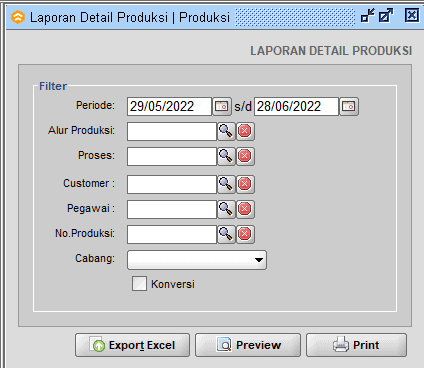Enable the Konversi checkbox
Screen dimensions: 424x368
[139, 284]
